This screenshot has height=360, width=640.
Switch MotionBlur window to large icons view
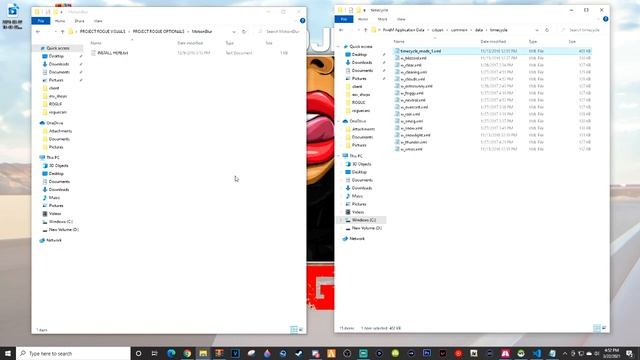301,329
